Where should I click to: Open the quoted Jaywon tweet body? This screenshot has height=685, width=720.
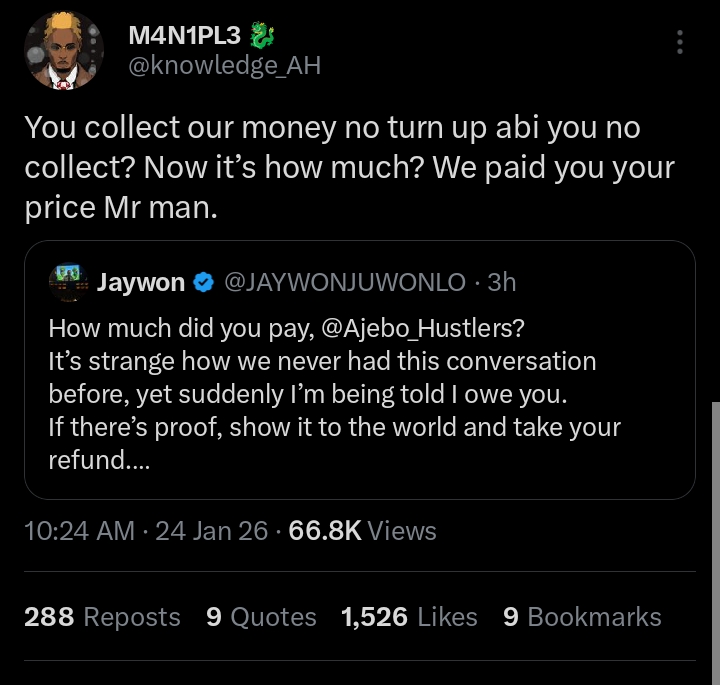(334, 394)
